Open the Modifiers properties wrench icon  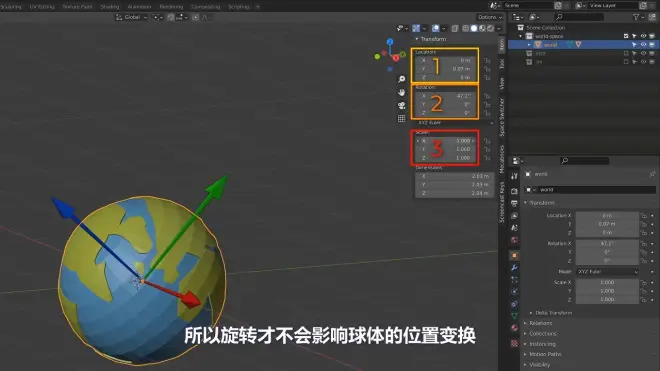pos(514,268)
